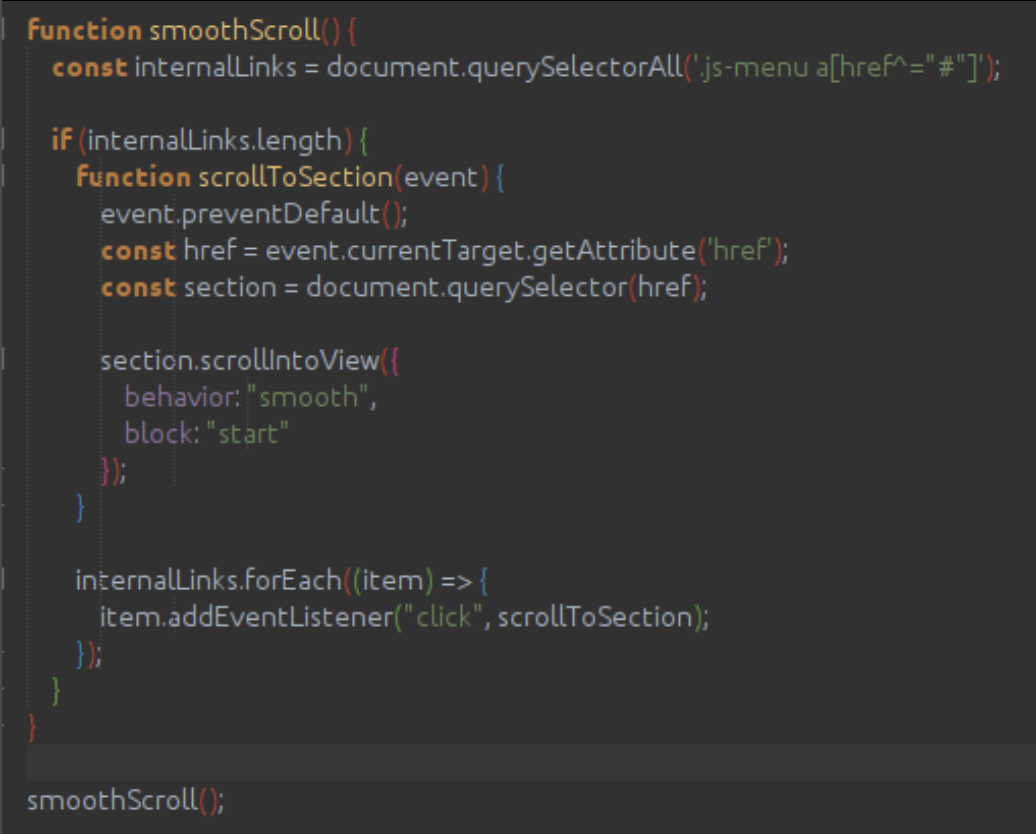Click the getAttribute method call
This screenshot has height=834, width=1036.
click(622, 251)
